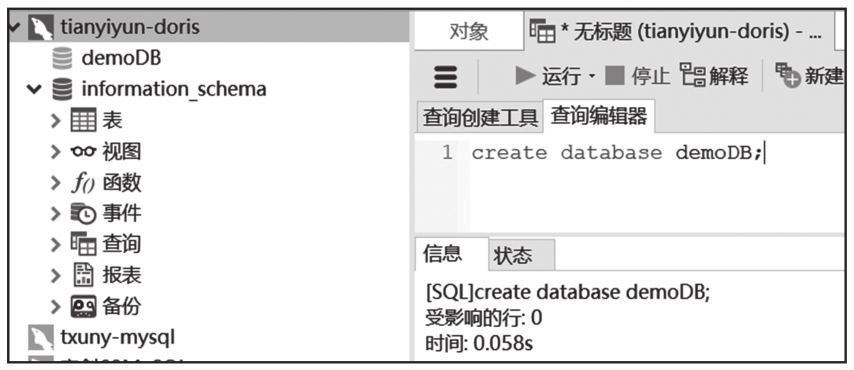
Task: Click in the SQL editor line one
Action: click(x=654, y=153)
